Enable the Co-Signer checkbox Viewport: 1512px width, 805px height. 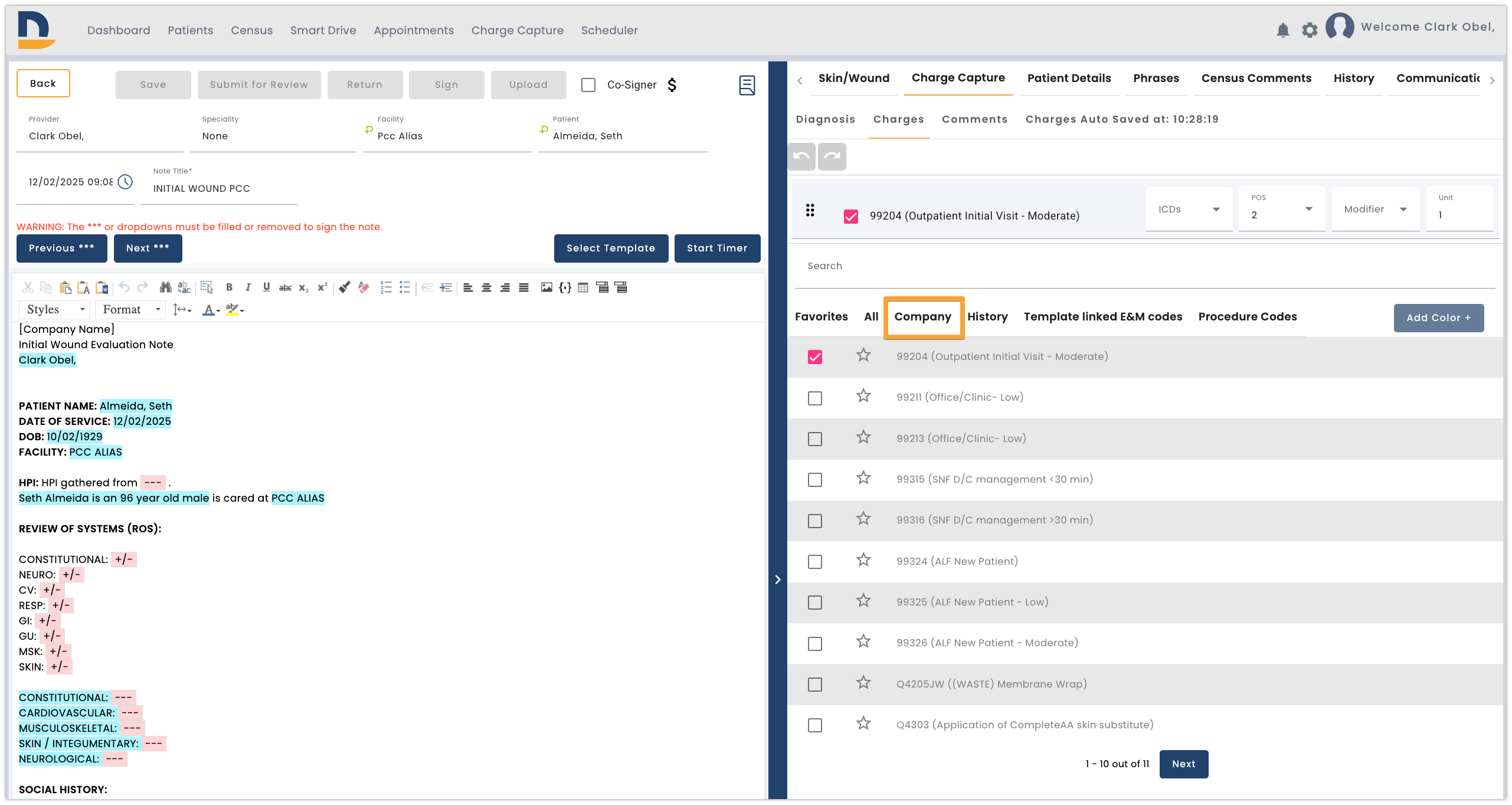(x=588, y=85)
